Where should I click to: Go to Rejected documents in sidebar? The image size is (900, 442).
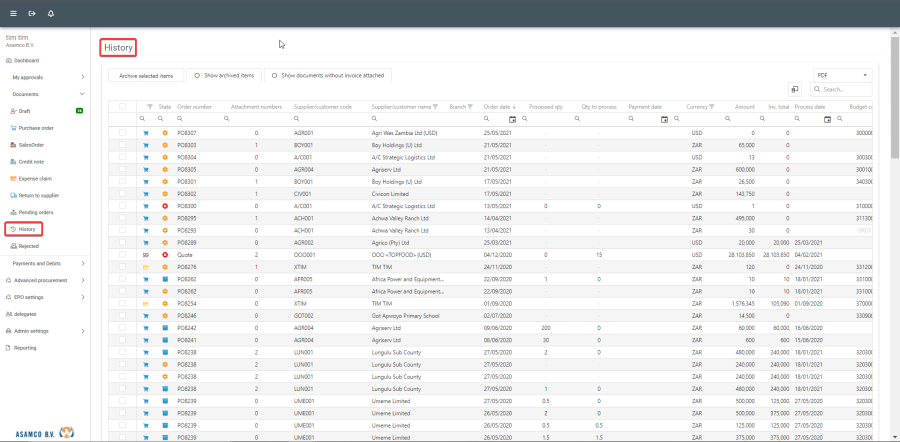[28, 245]
